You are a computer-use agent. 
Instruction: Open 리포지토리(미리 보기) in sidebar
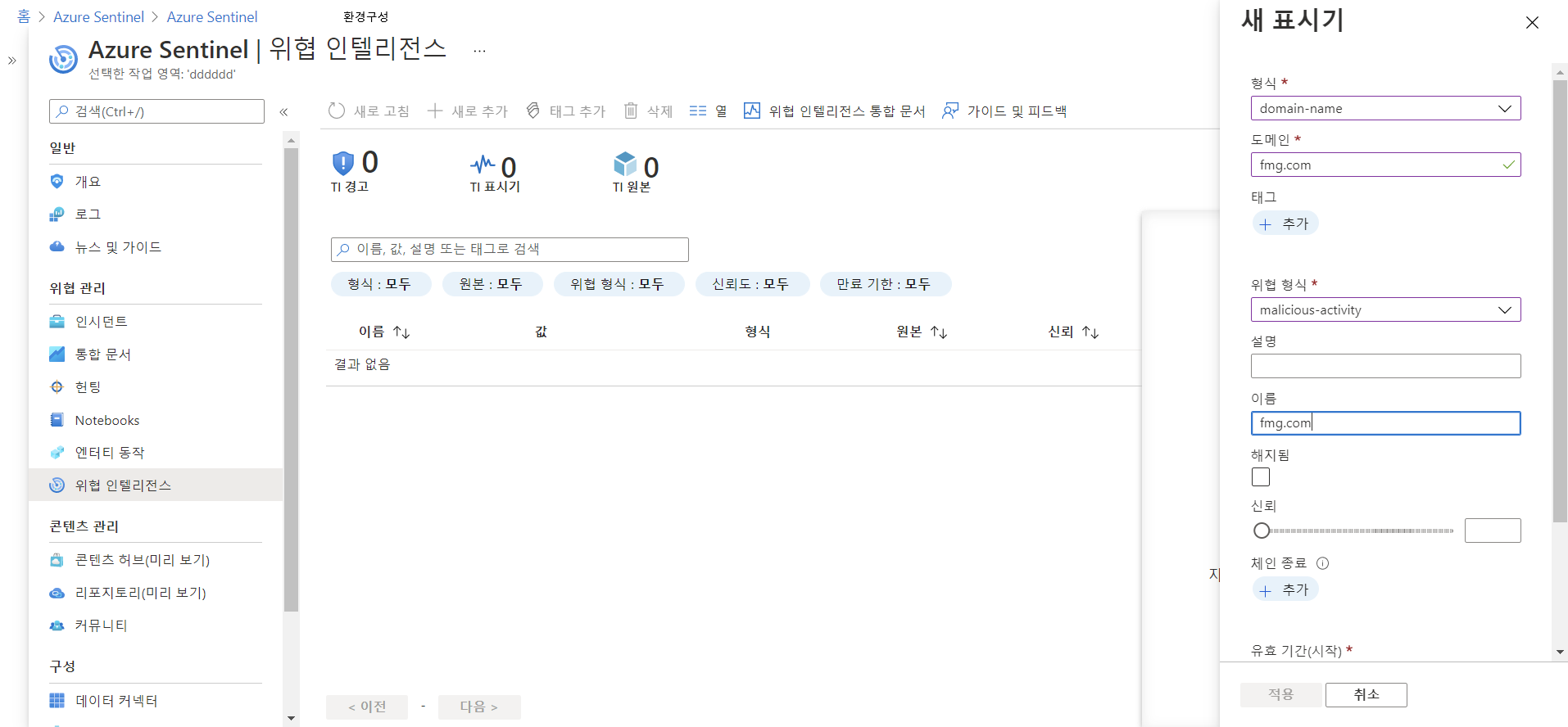[x=156, y=593]
